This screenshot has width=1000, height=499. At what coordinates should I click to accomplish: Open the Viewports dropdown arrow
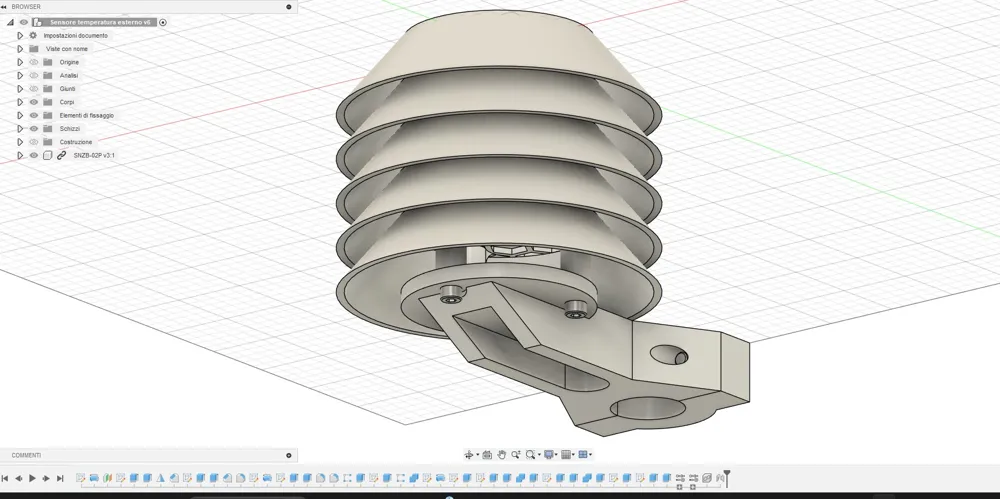coord(591,455)
